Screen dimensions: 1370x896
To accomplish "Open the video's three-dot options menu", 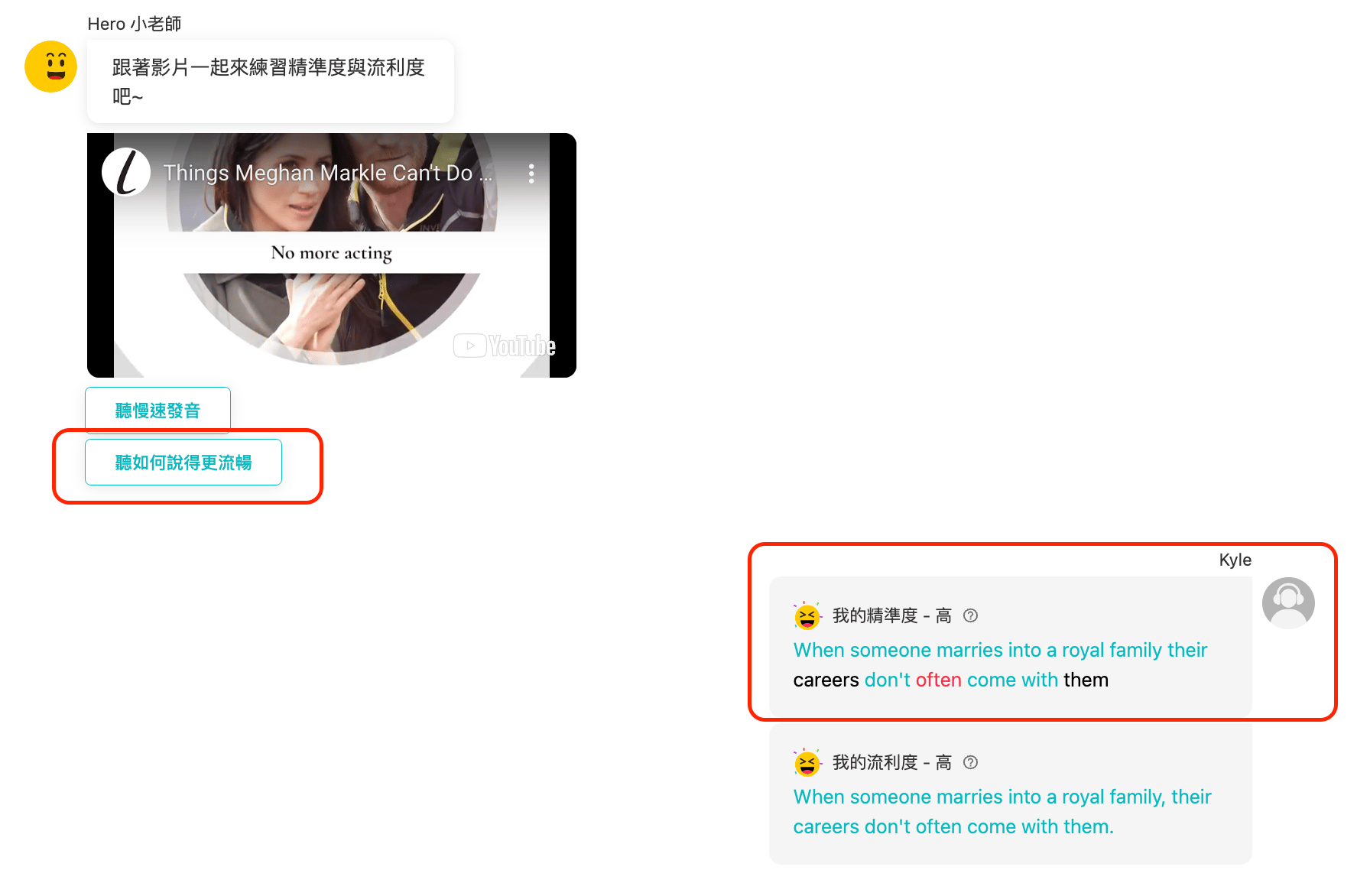I will pyautogui.click(x=531, y=174).
